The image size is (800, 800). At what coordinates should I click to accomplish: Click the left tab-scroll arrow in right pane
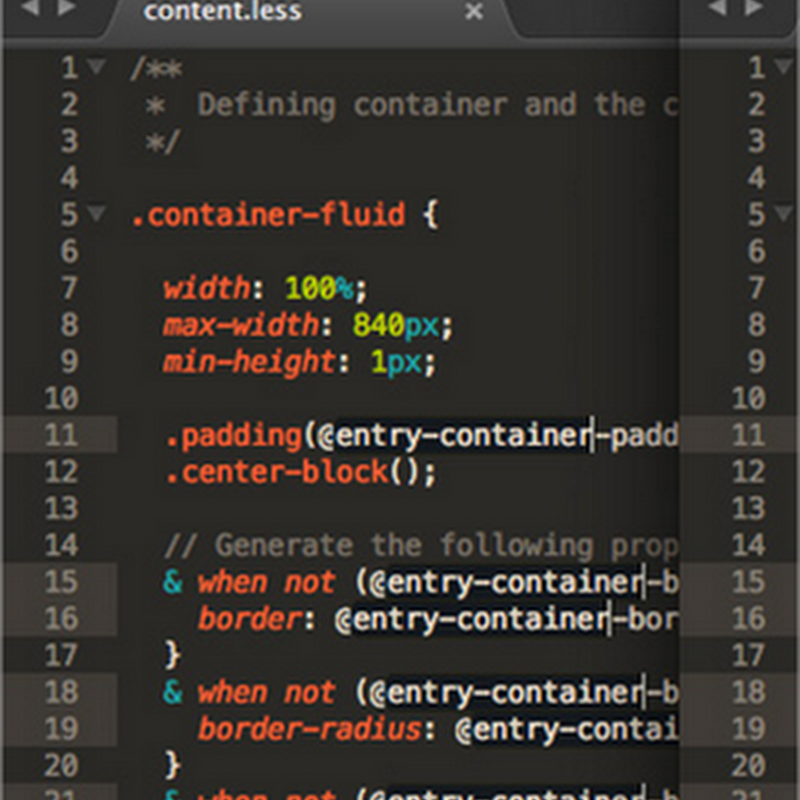point(717,10)
